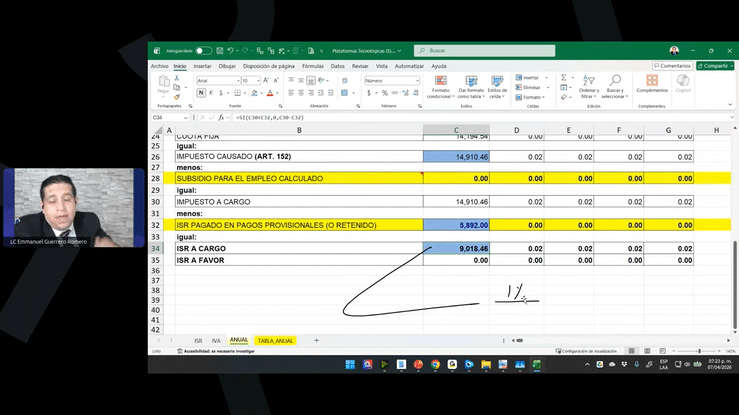The height and width of the screenshot is (415, 739).
Task: Increase font size with larger A
Action: pyautogui.click(x=266, y=81)
